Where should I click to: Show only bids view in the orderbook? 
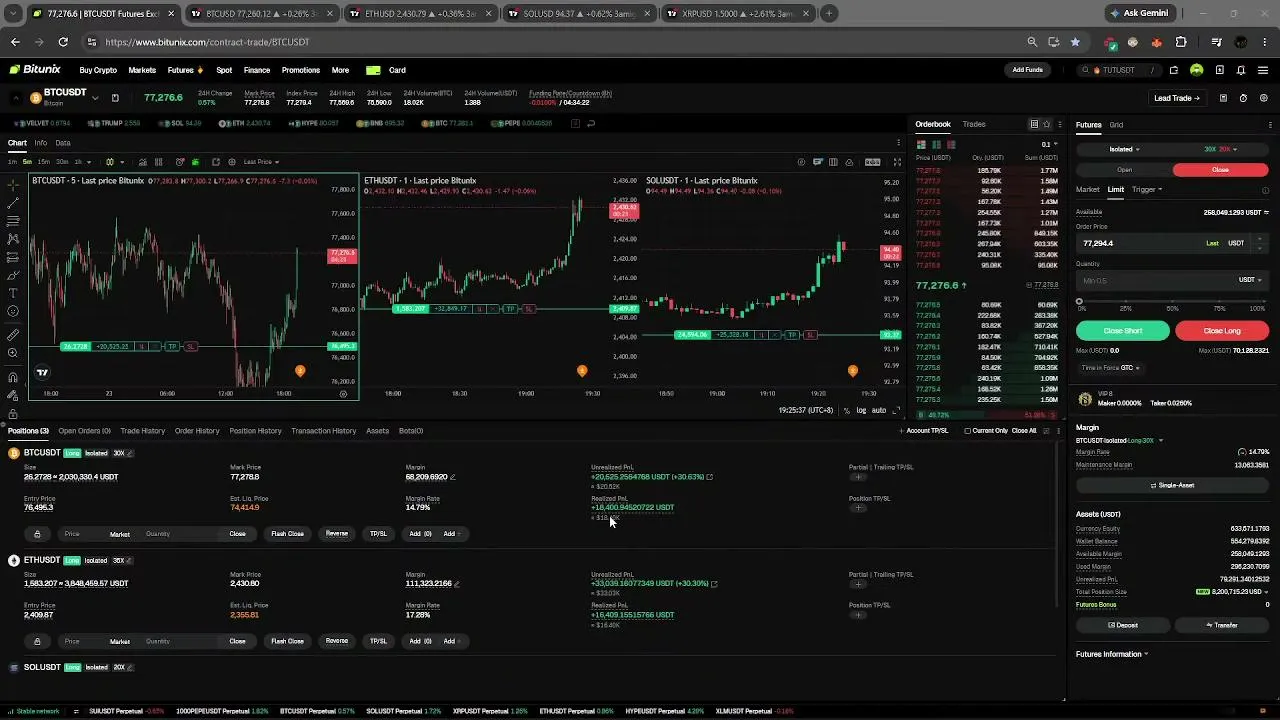(x=936, y=144)
